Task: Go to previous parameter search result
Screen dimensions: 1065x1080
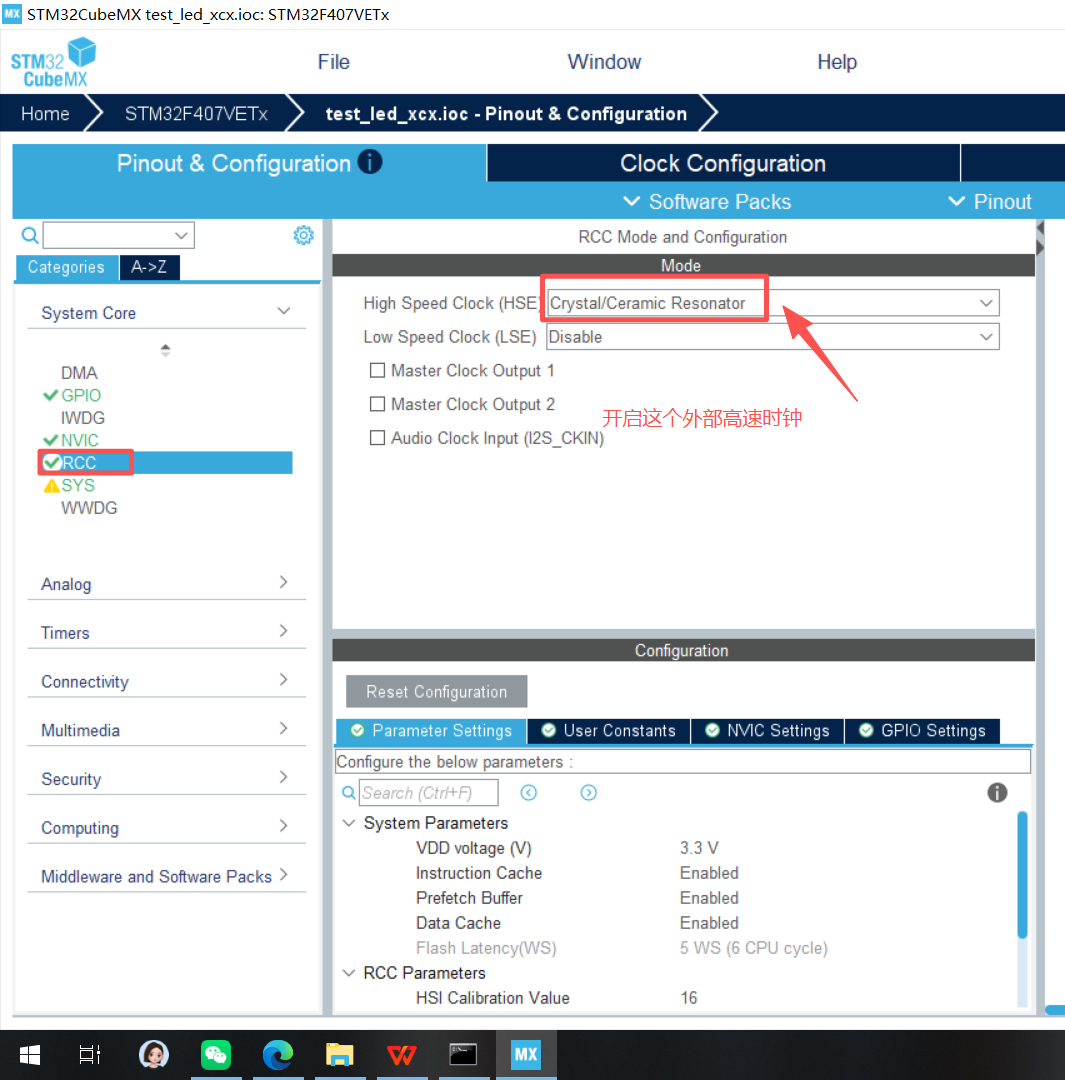Action: pos(528,793)
